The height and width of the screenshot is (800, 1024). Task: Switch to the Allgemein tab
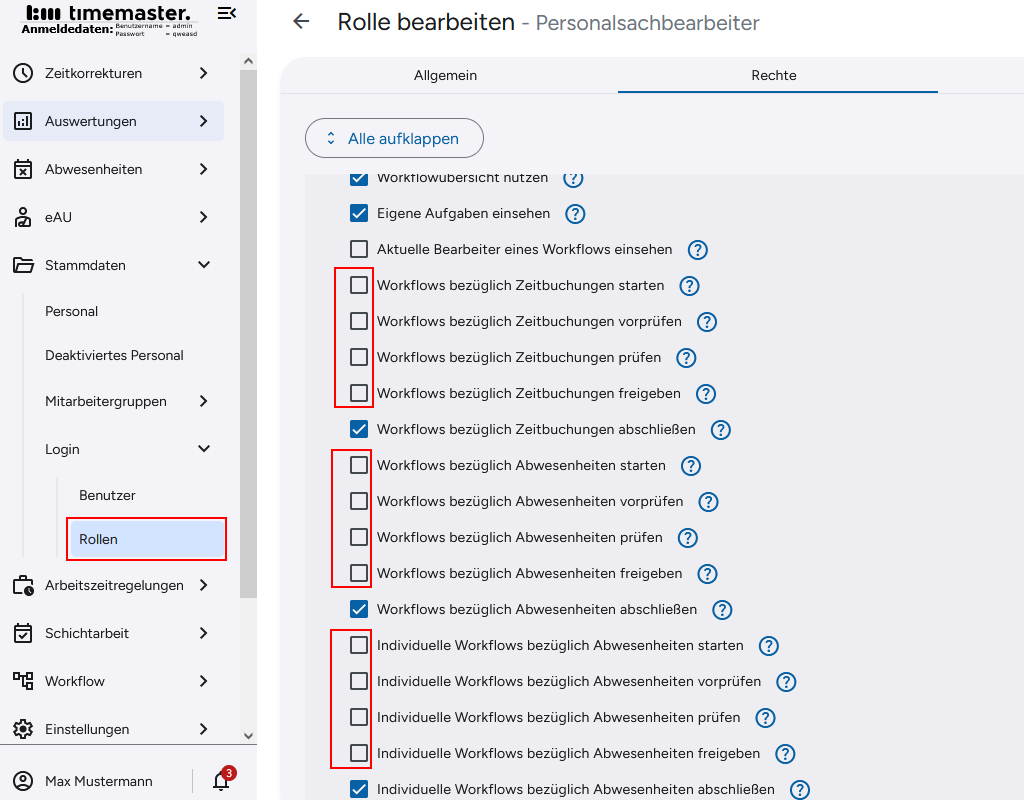click(445, 75)
